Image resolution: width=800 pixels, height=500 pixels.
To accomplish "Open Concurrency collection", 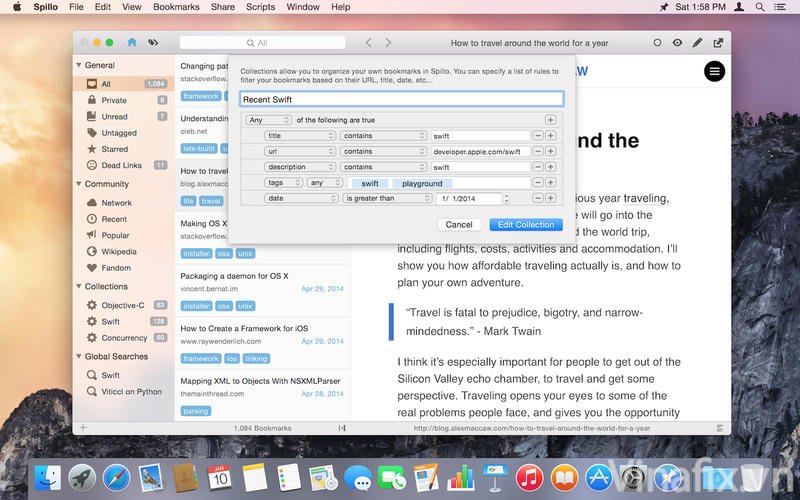I will [x=124, y=338].
